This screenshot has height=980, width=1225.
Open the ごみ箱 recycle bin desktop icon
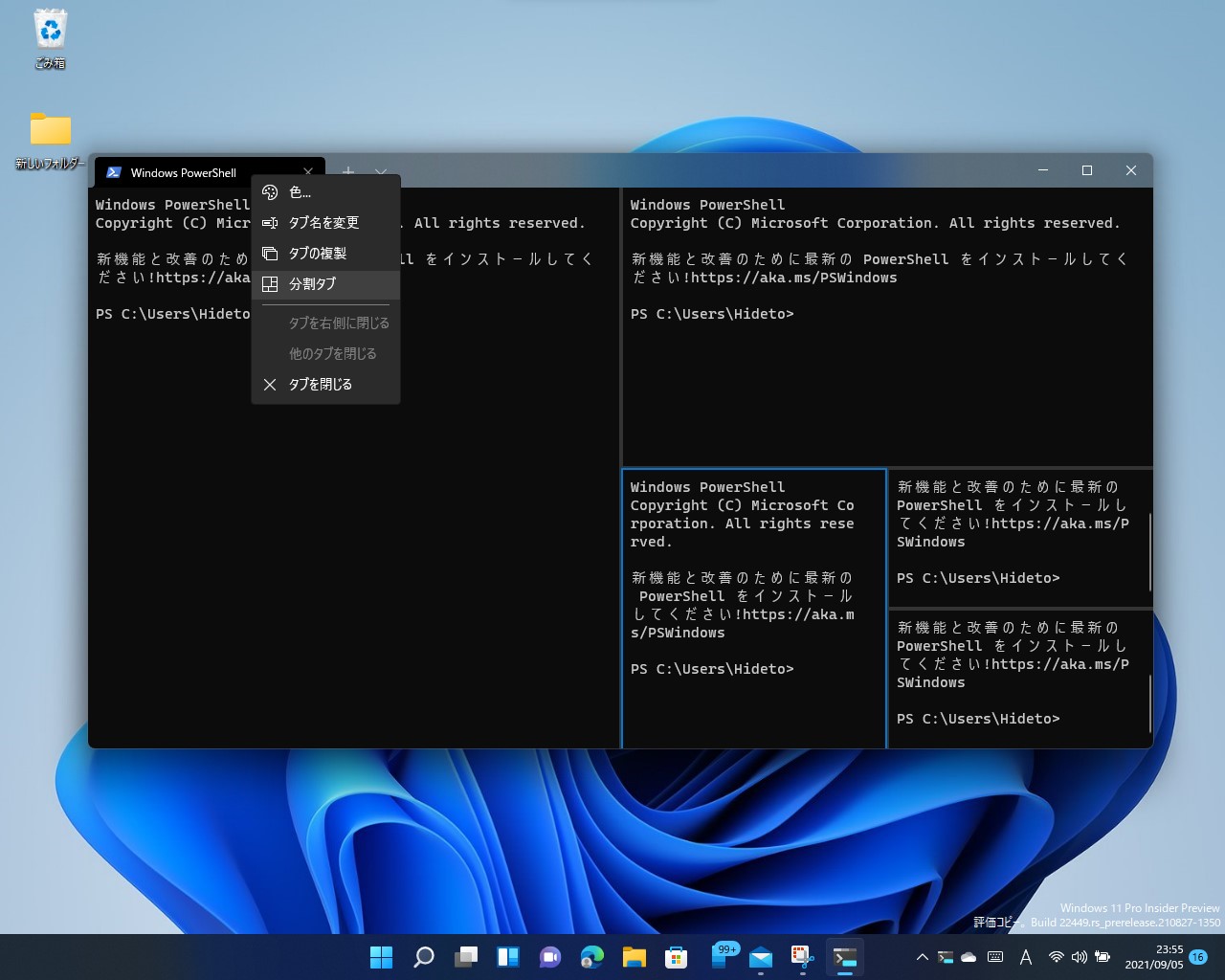point(50,39)
